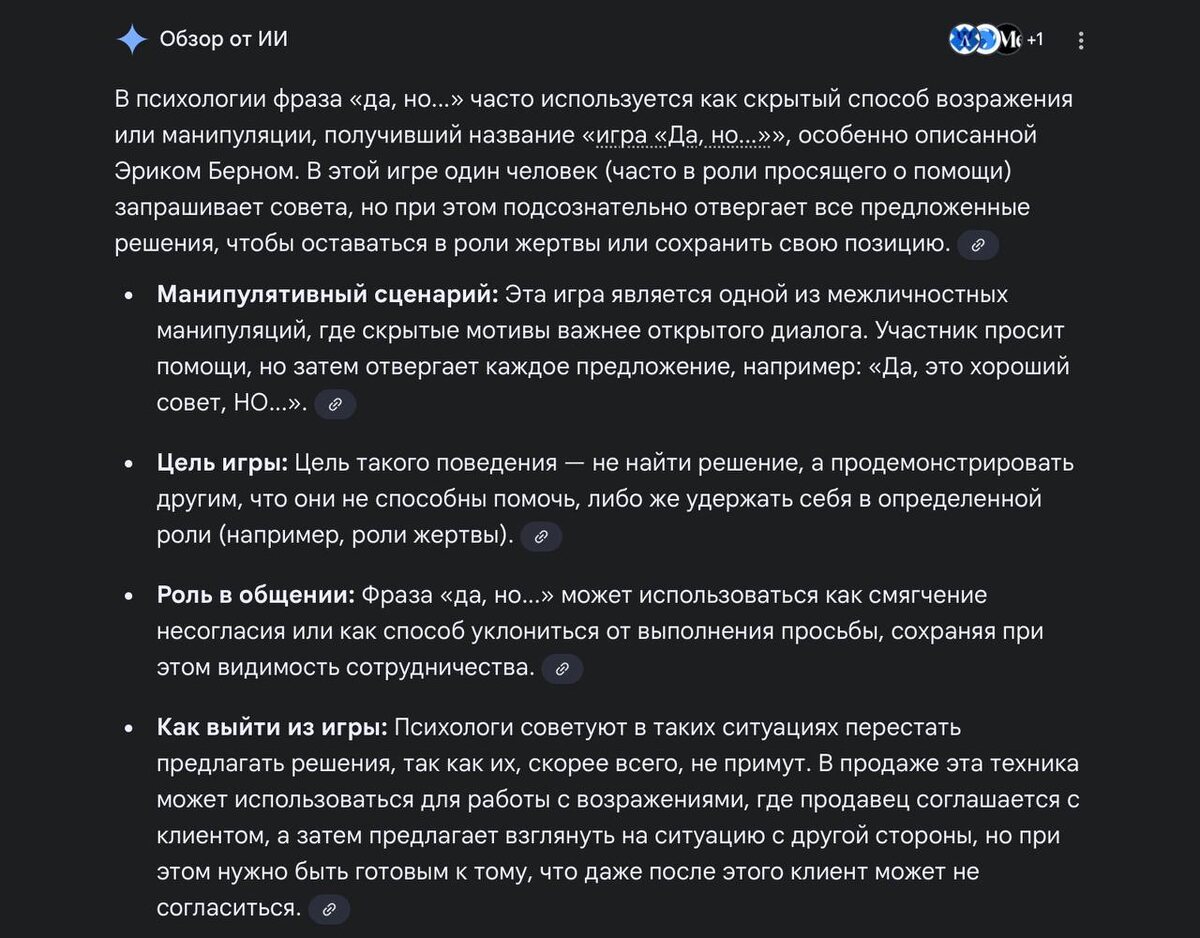
Task: Click the link icon ending the Как выйти из игры bullet
Action: tap(330, 909)
